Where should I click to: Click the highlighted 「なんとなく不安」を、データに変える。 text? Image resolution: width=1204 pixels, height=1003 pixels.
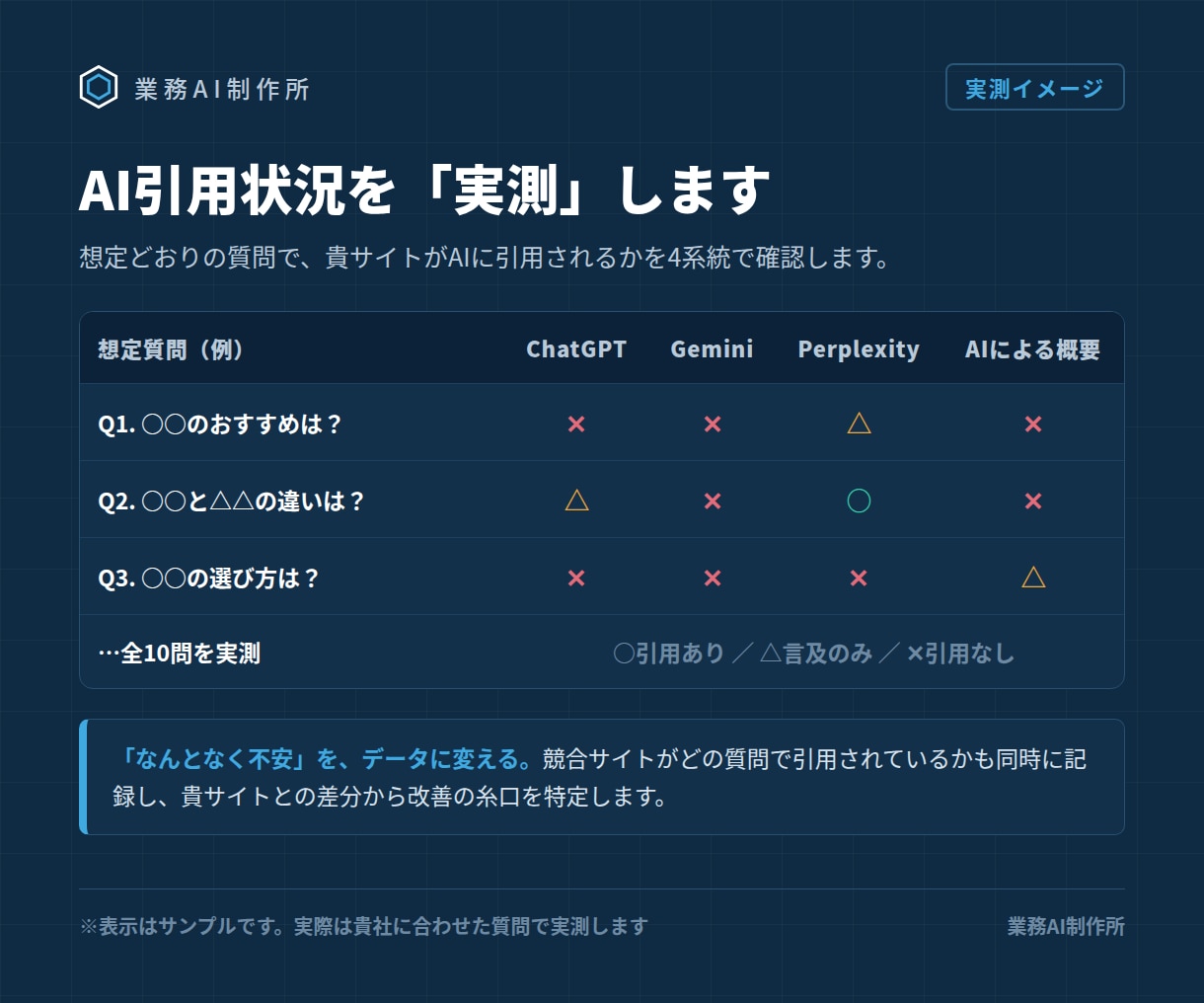click(x=324, y=759)
